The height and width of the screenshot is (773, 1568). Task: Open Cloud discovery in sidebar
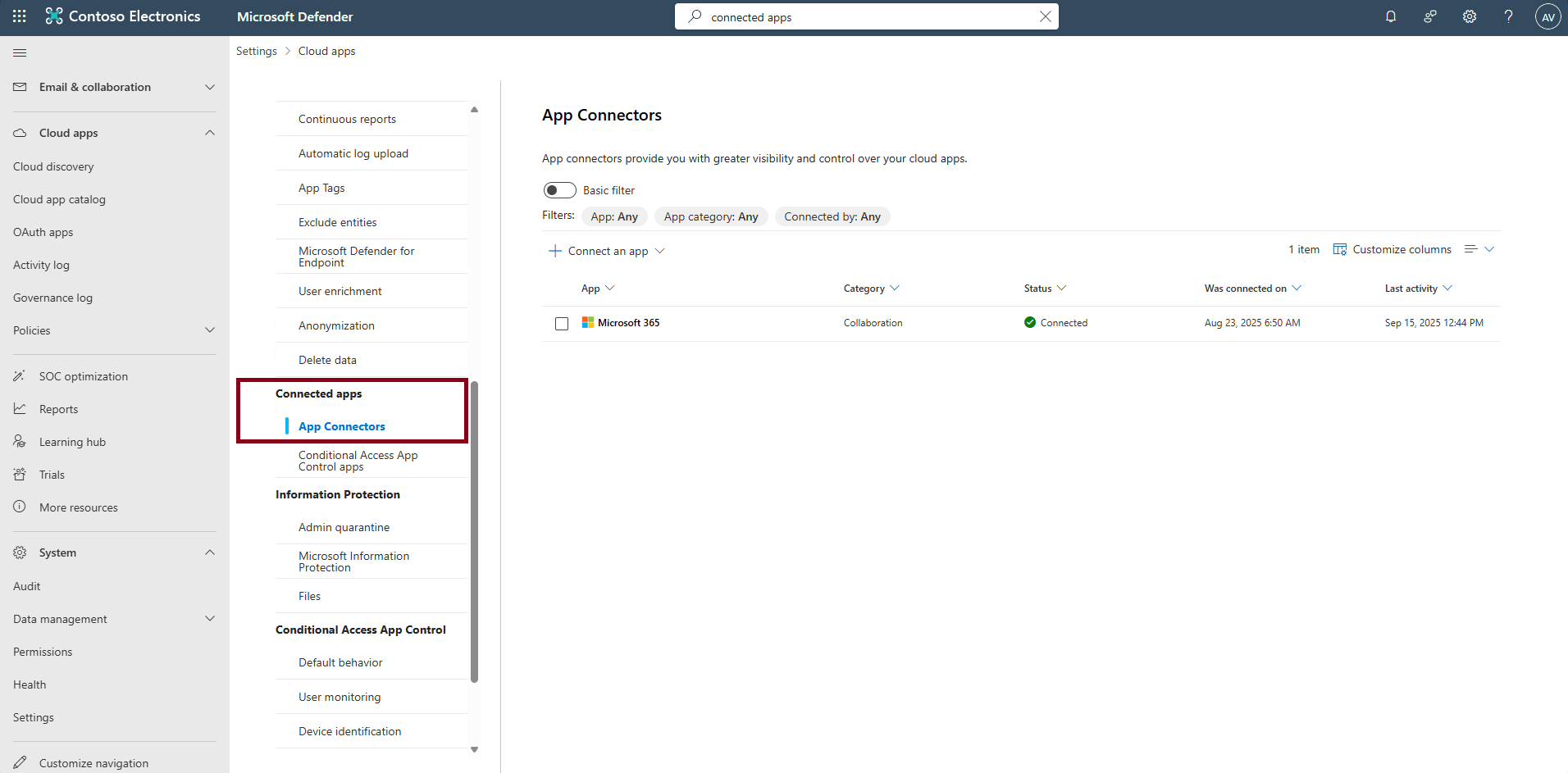53,166
